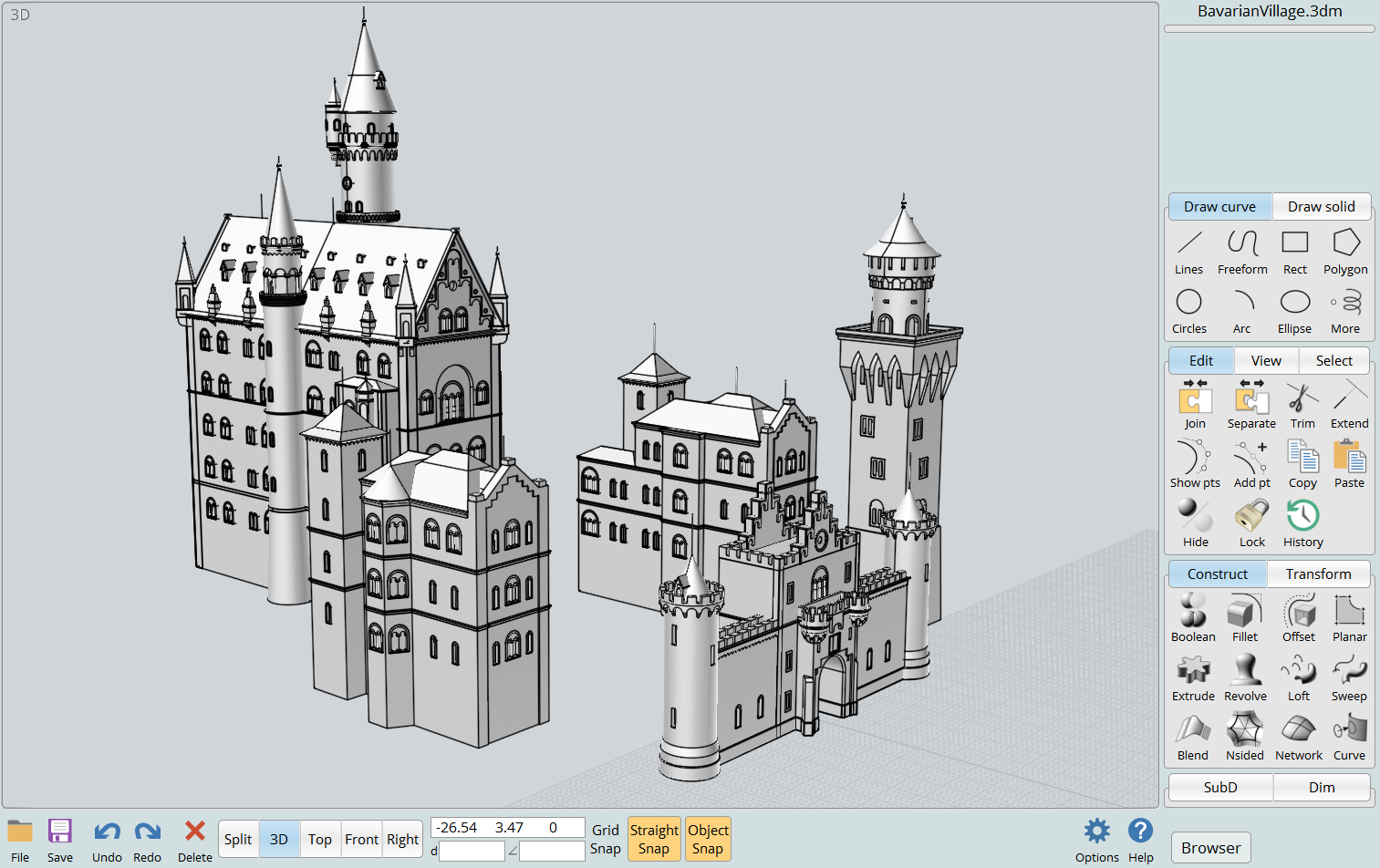This screenshot has height=868, width=1380.
Task: Expand the SubD tool palette
Action: tap(1219, 787)
